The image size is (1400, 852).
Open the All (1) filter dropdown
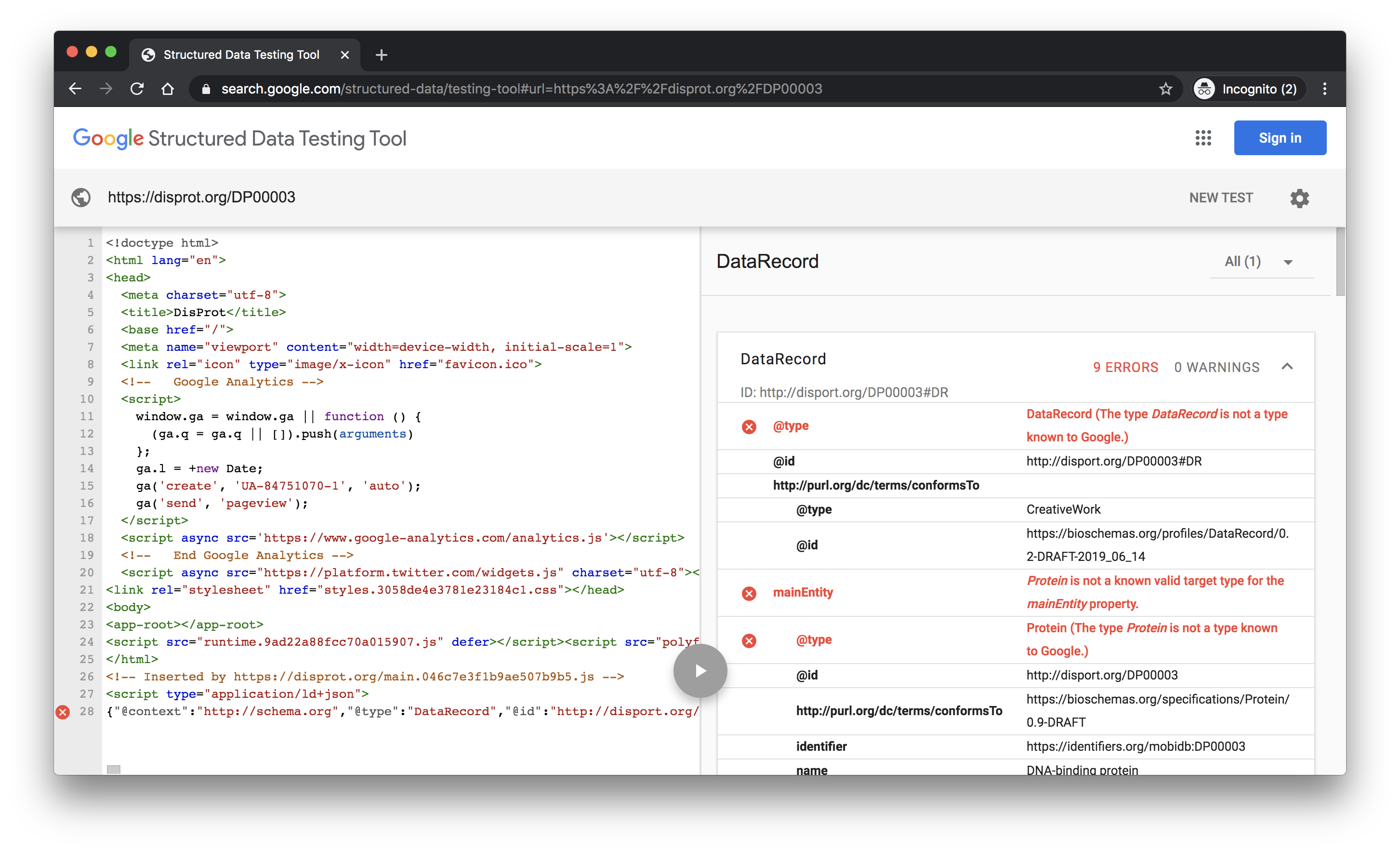[1261, 262]
